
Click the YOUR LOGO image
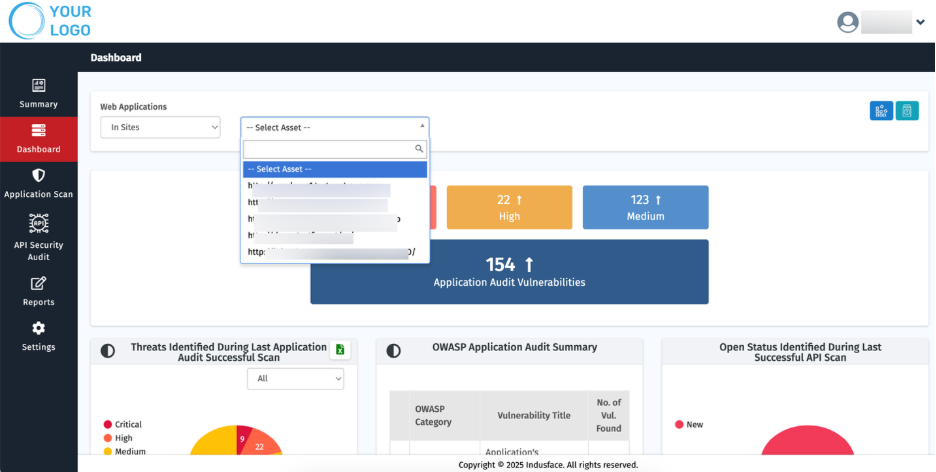point(50,21)
